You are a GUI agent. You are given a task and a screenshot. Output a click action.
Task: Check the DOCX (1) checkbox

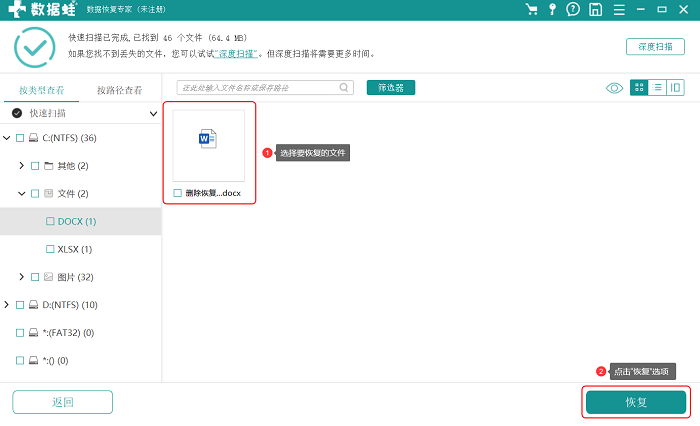pos(50,221)
